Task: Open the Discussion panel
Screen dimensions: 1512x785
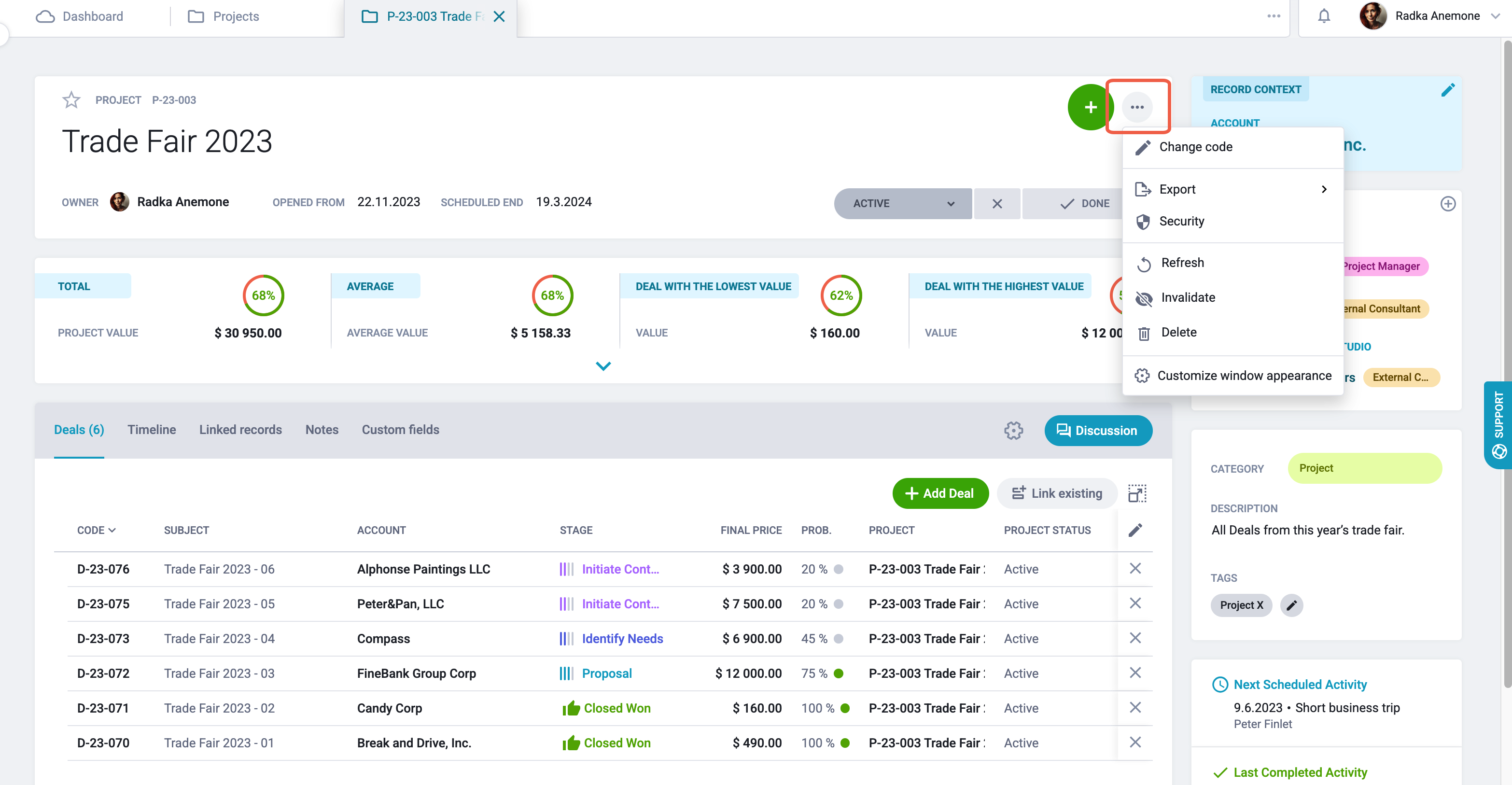Action: [x=1098, y=431]
